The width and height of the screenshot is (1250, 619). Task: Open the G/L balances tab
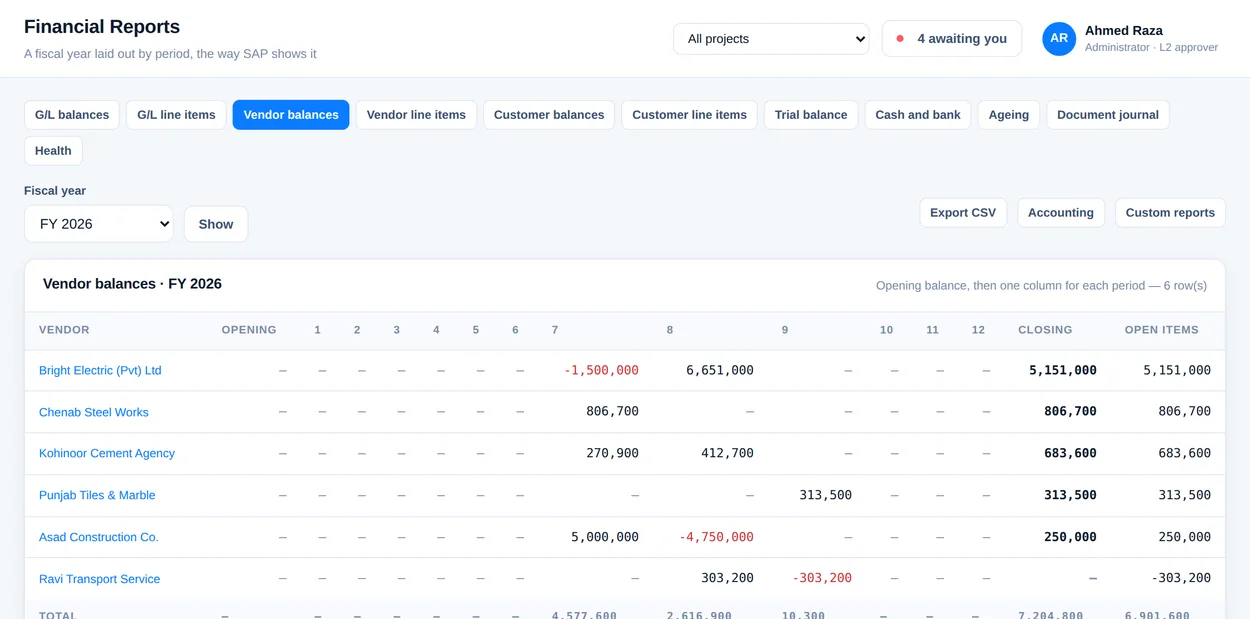[x=72, y=115]
